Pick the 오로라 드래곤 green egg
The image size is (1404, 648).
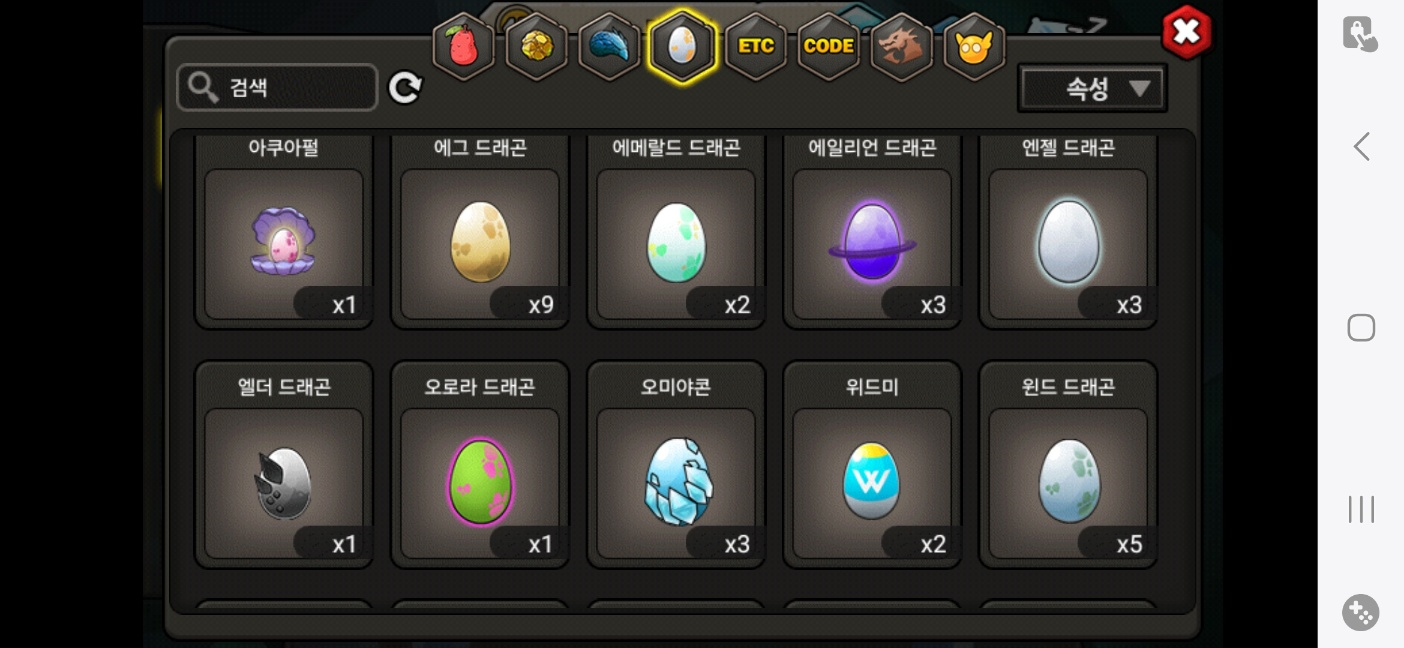[x=480, y=466]
